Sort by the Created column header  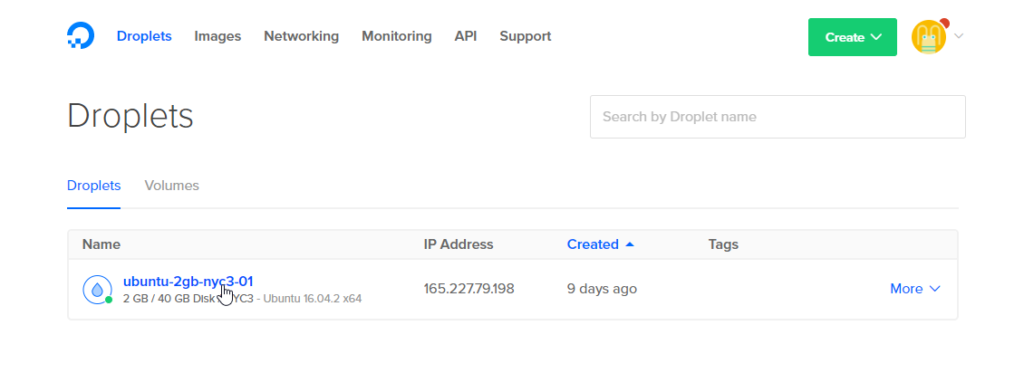coord(592,244)
